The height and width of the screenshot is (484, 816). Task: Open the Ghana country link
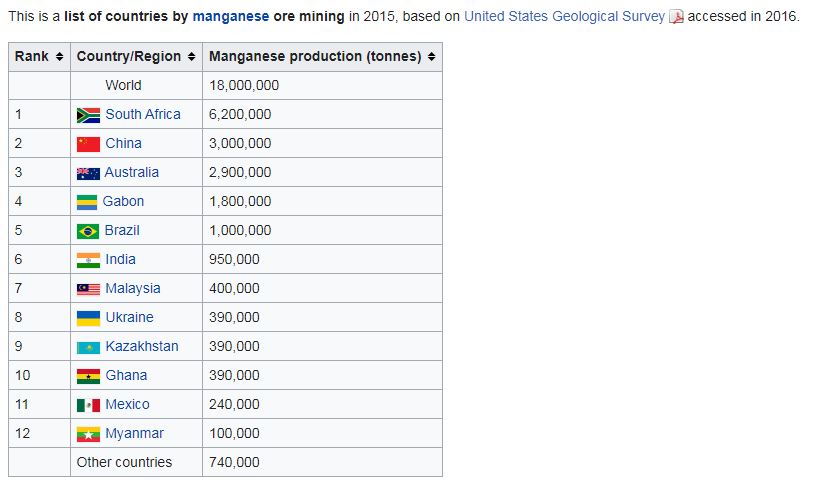click(126, 375)
